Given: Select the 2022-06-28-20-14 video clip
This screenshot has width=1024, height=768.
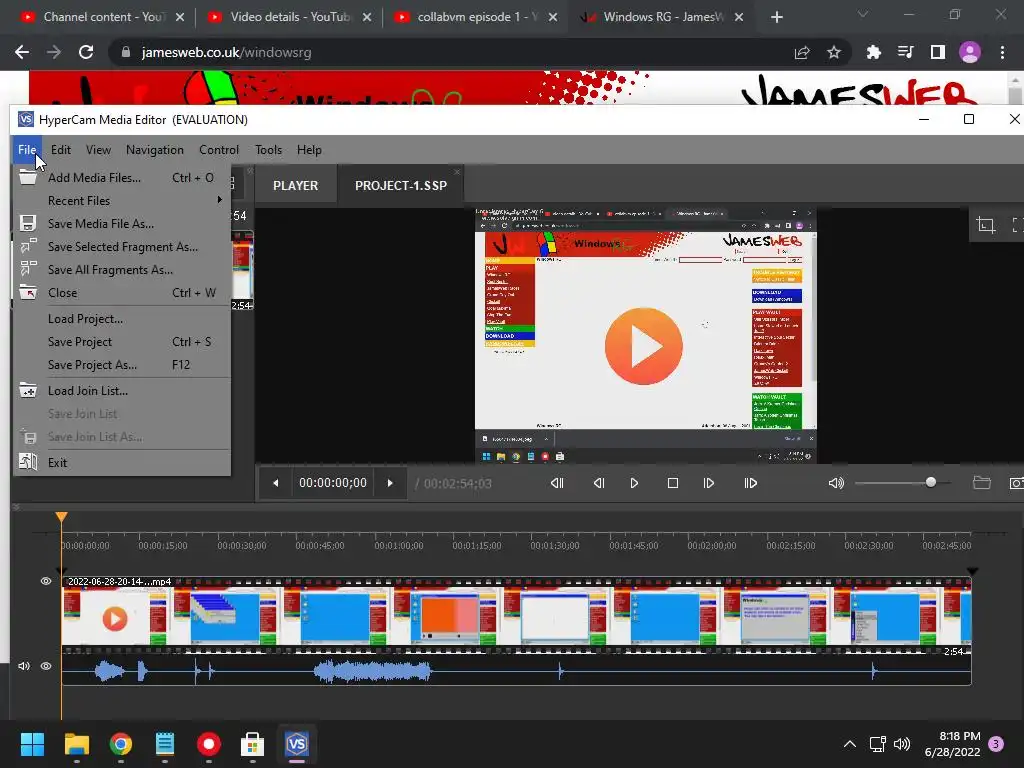Looking at the screenshot, I should point(516,615).
